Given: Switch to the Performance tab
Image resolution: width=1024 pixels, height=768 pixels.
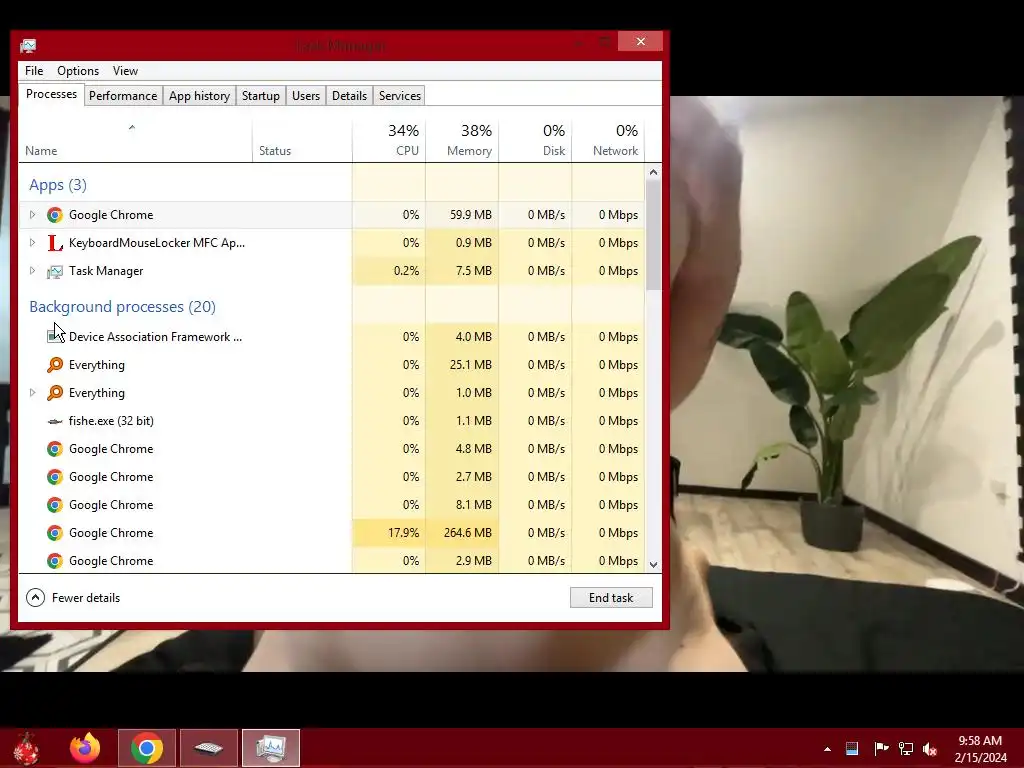Looking at the screenshot, I should coord(123,95).
